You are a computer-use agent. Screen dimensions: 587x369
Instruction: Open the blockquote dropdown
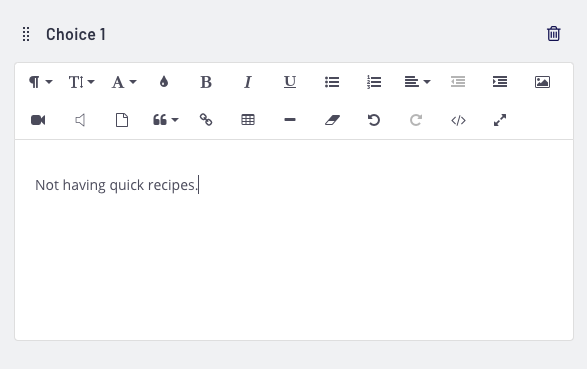click(x=165, y=120)
